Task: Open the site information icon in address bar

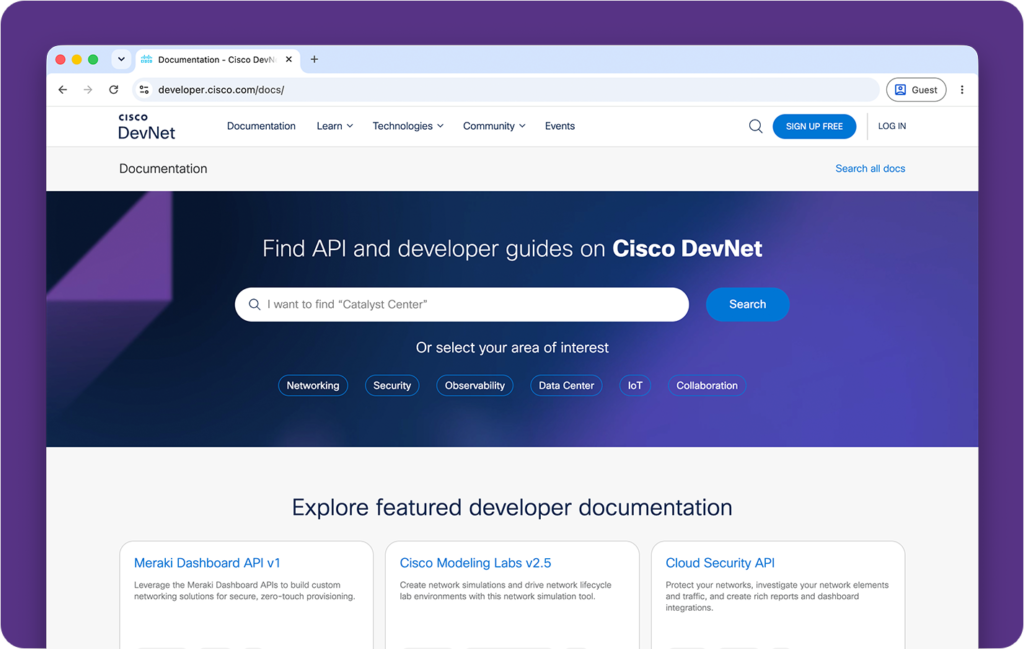Action: coord(144,90)
